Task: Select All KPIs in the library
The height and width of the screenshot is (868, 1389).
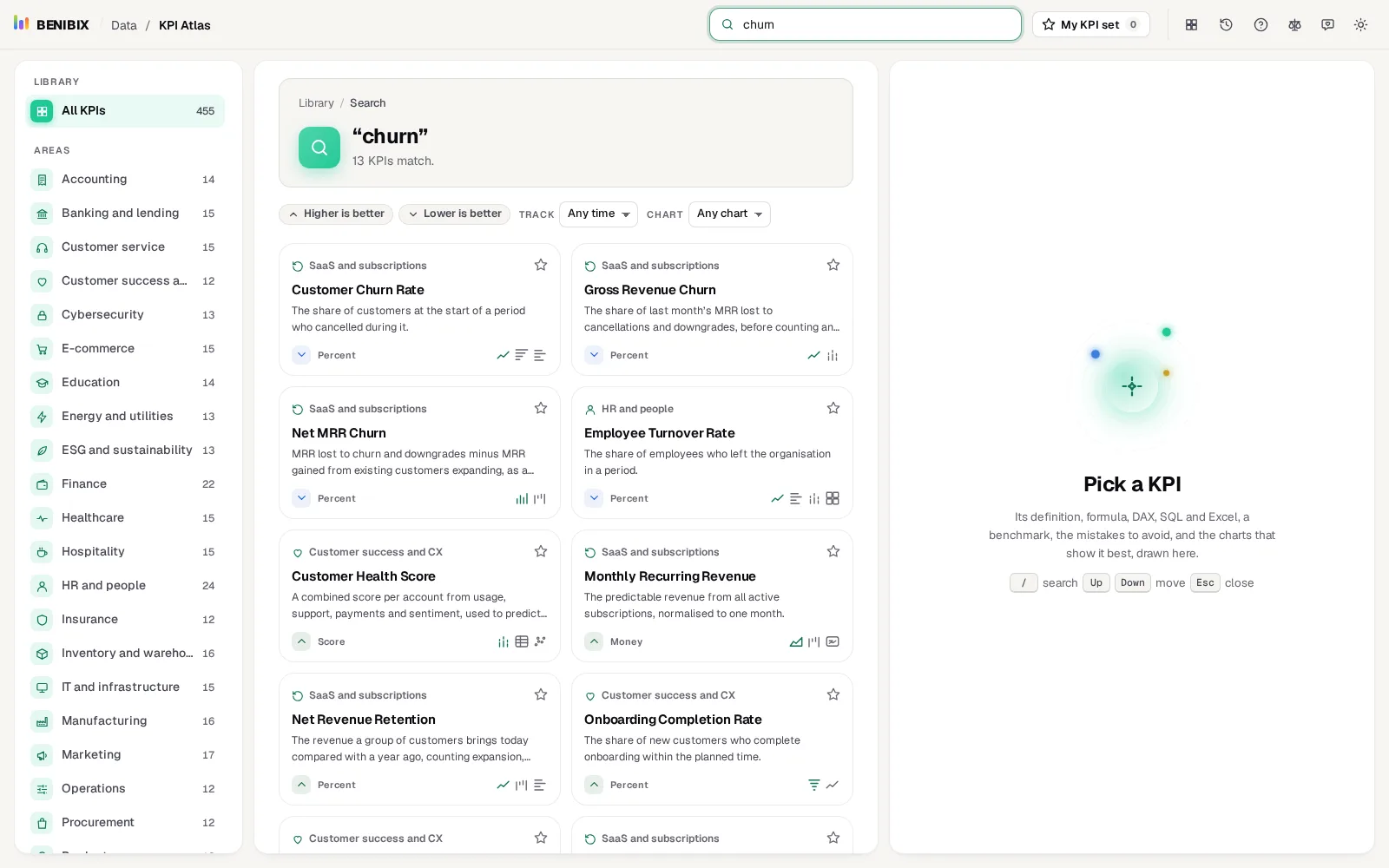Action: coord(125,111)
